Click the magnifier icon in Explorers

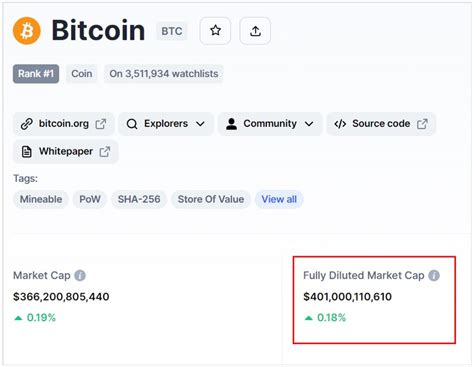point(132,124)
